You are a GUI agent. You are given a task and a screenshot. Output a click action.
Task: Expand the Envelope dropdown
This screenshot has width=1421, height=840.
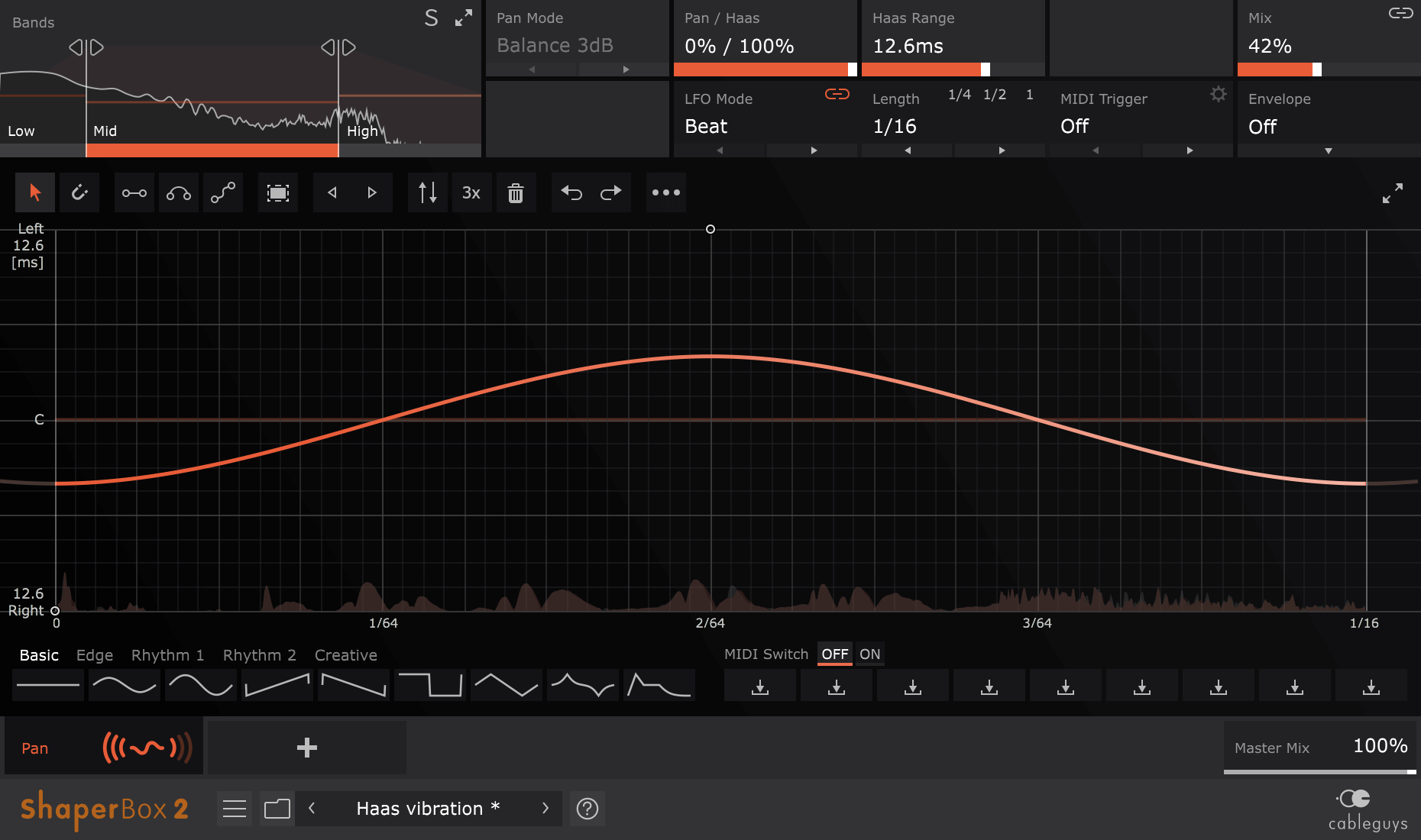[x=1328, y=150]
